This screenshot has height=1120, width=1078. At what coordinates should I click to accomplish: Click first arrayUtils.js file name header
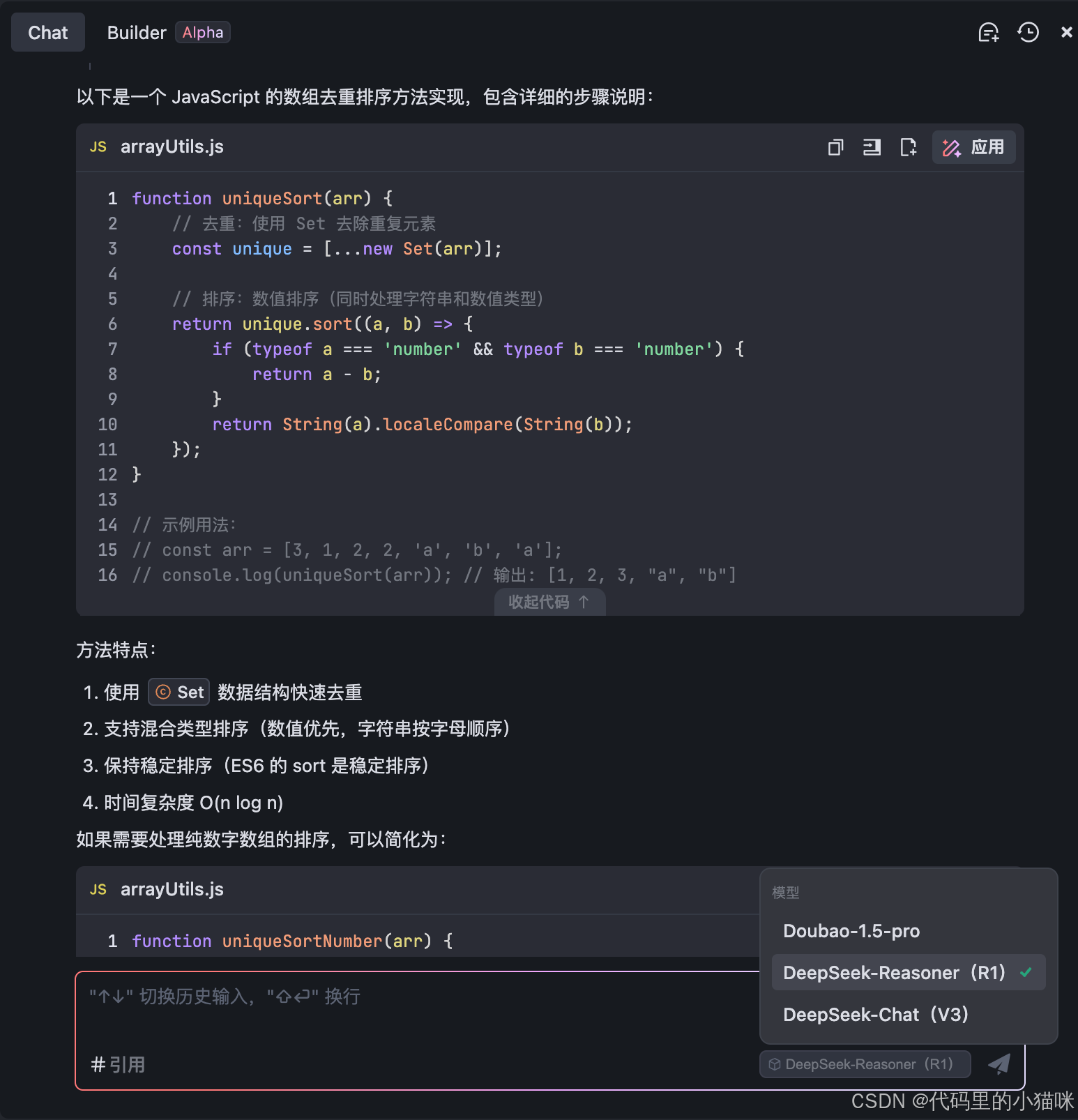[172, 146]
